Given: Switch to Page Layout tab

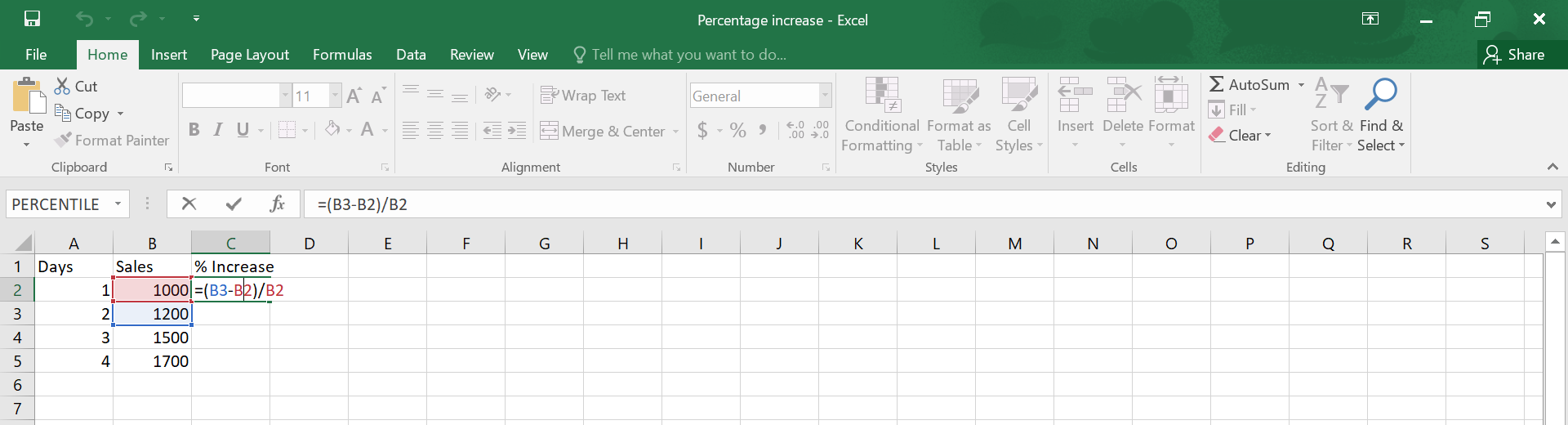Looking at the screenshot, I should pos(250,55).
